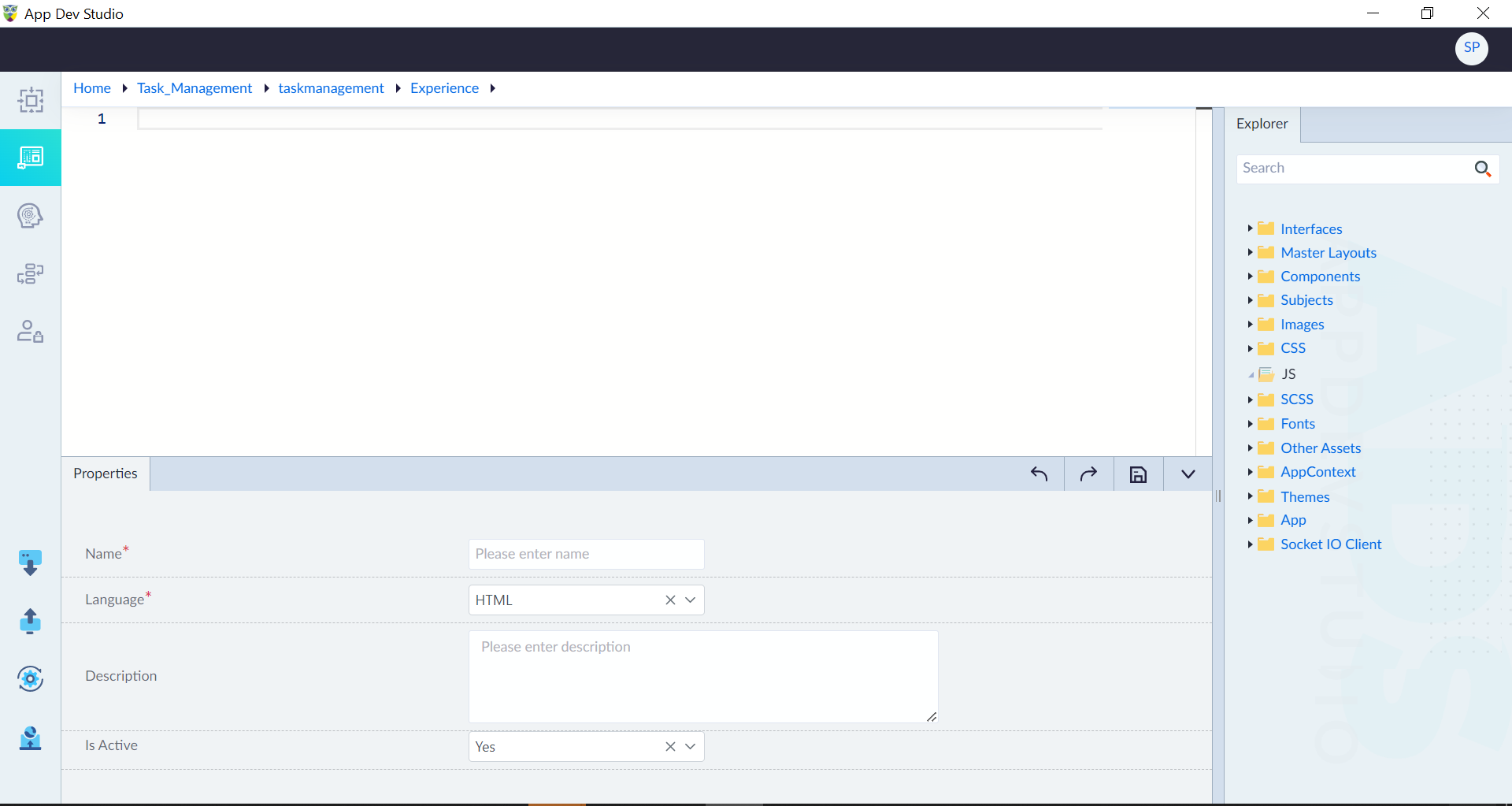Save using the floppy disk icon
The width and height of the screenshot is (1512, 806).
[1138, 474]
